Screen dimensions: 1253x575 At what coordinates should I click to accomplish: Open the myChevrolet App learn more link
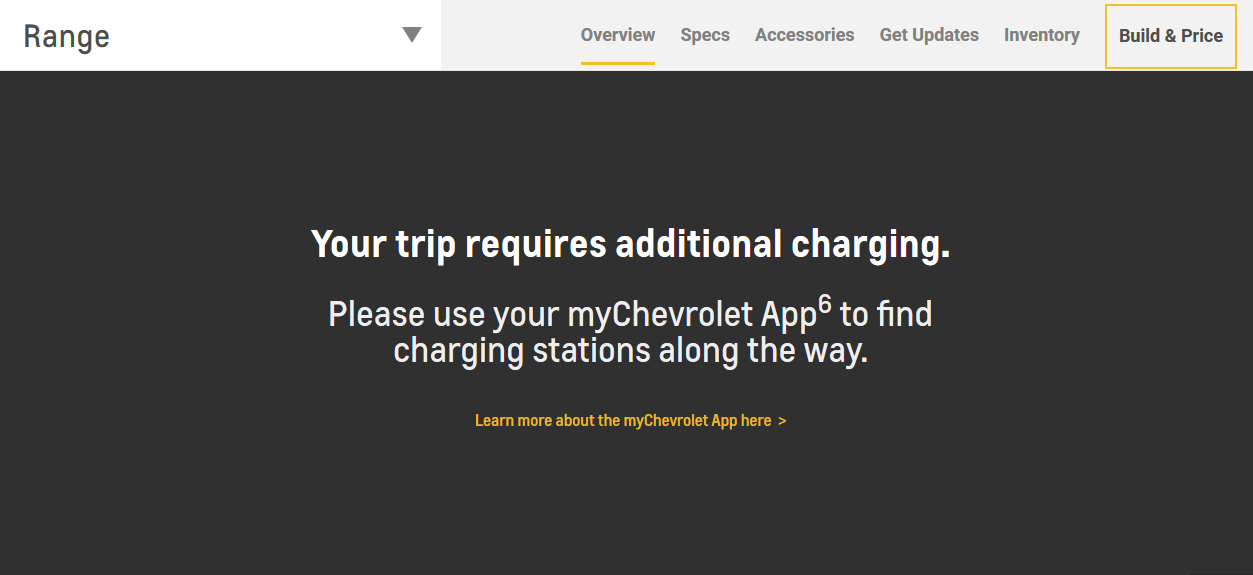(x=622, y=421)
